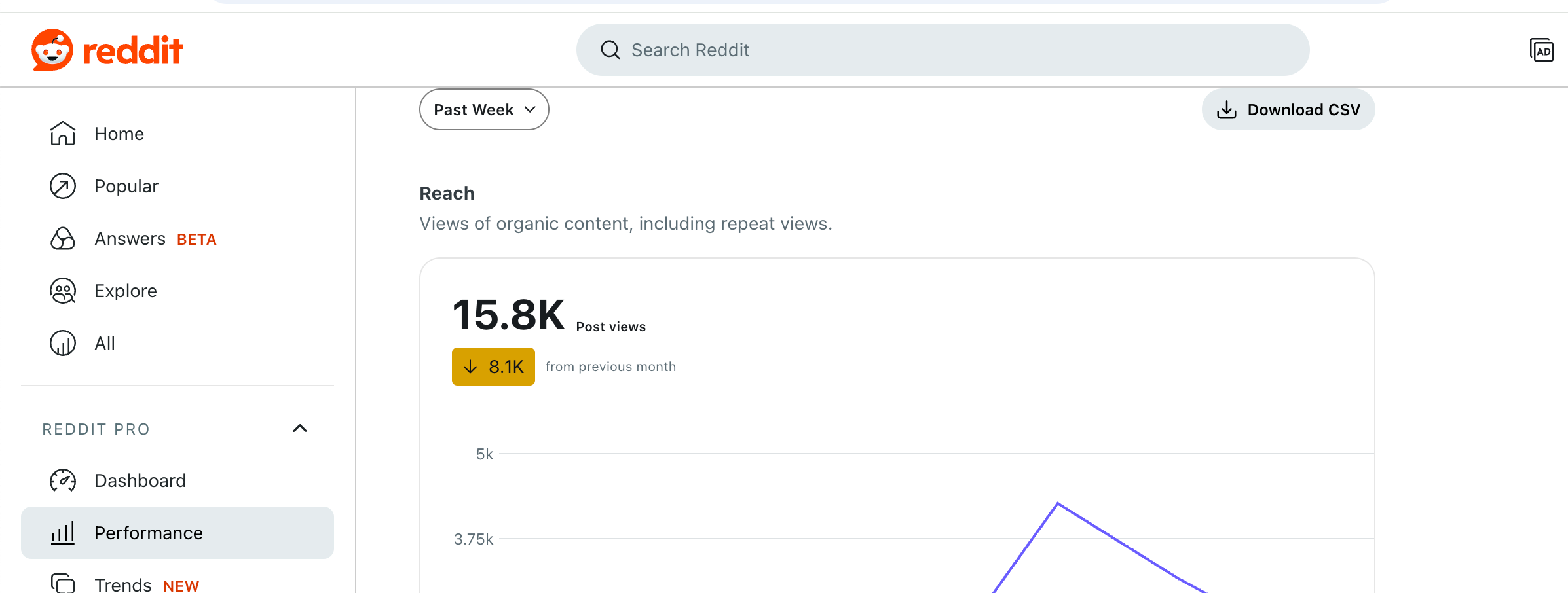Screen dimensions: 1568x593
Task: Click the Performance bar chart icon
Action: click(x=63, y=533)
